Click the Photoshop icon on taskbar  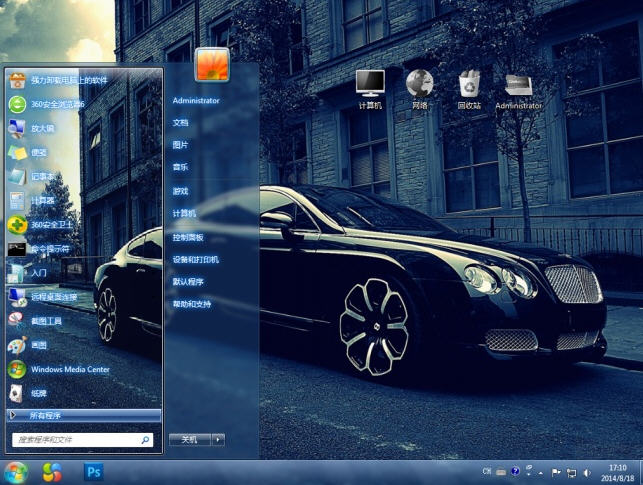coord(94,471)
